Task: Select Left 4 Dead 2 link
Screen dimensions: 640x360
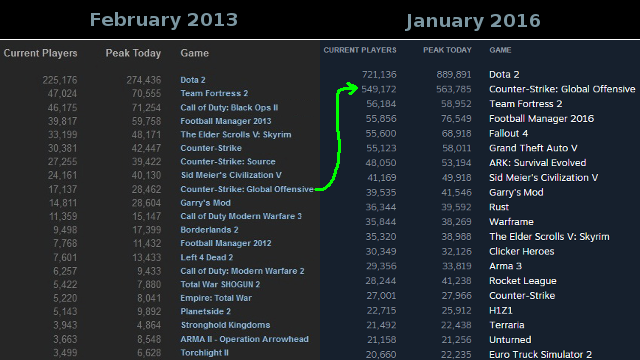Action: pyautogui.click(x=207, y=257)
